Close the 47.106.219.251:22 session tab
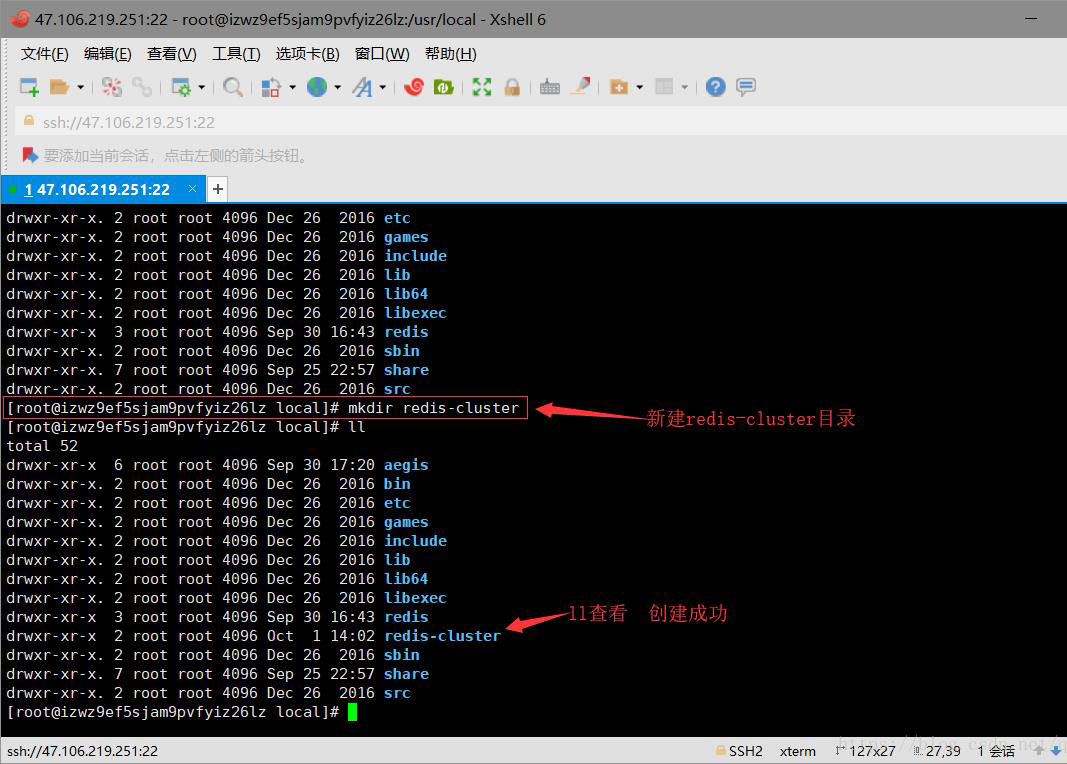This screenshot has width=1067, height=764. (193, 188)
